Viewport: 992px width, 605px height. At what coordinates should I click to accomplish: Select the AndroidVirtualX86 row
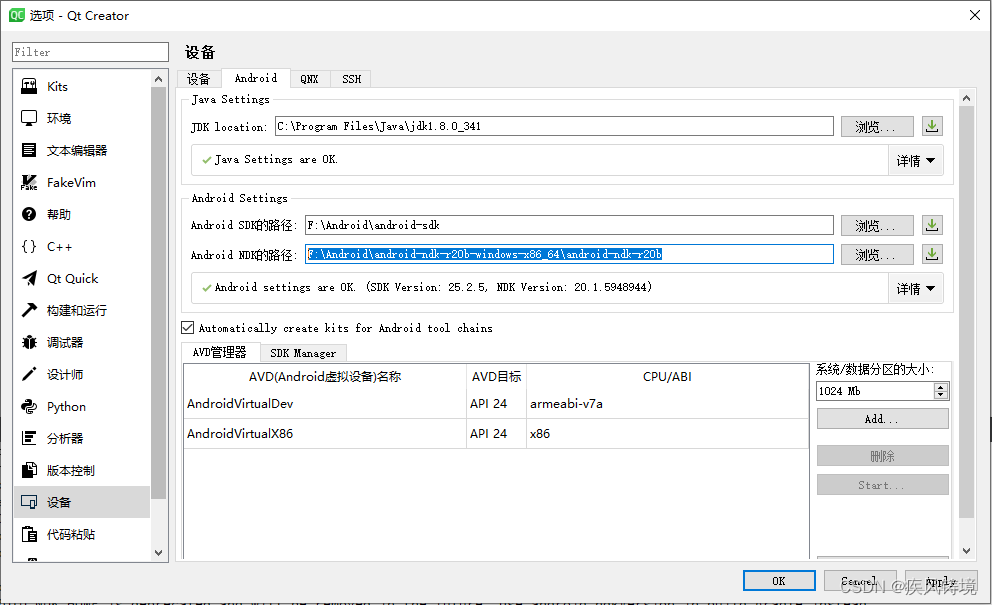tap(496, 434)
